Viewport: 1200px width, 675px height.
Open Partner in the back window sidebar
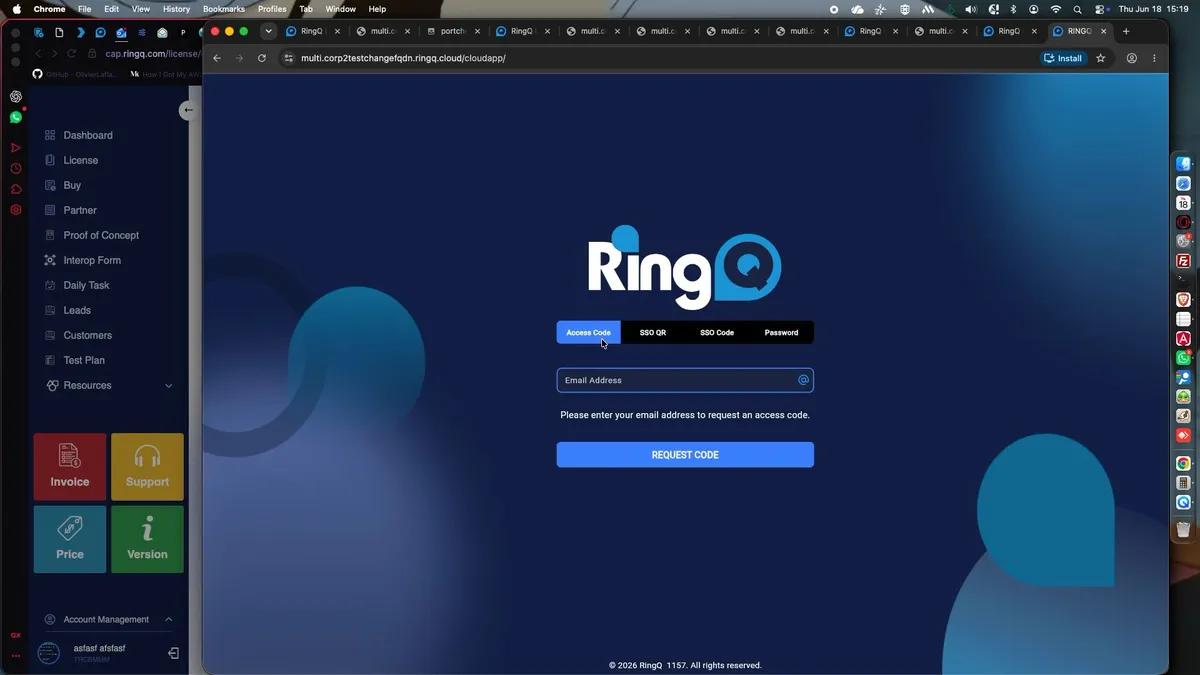(80, 210)
